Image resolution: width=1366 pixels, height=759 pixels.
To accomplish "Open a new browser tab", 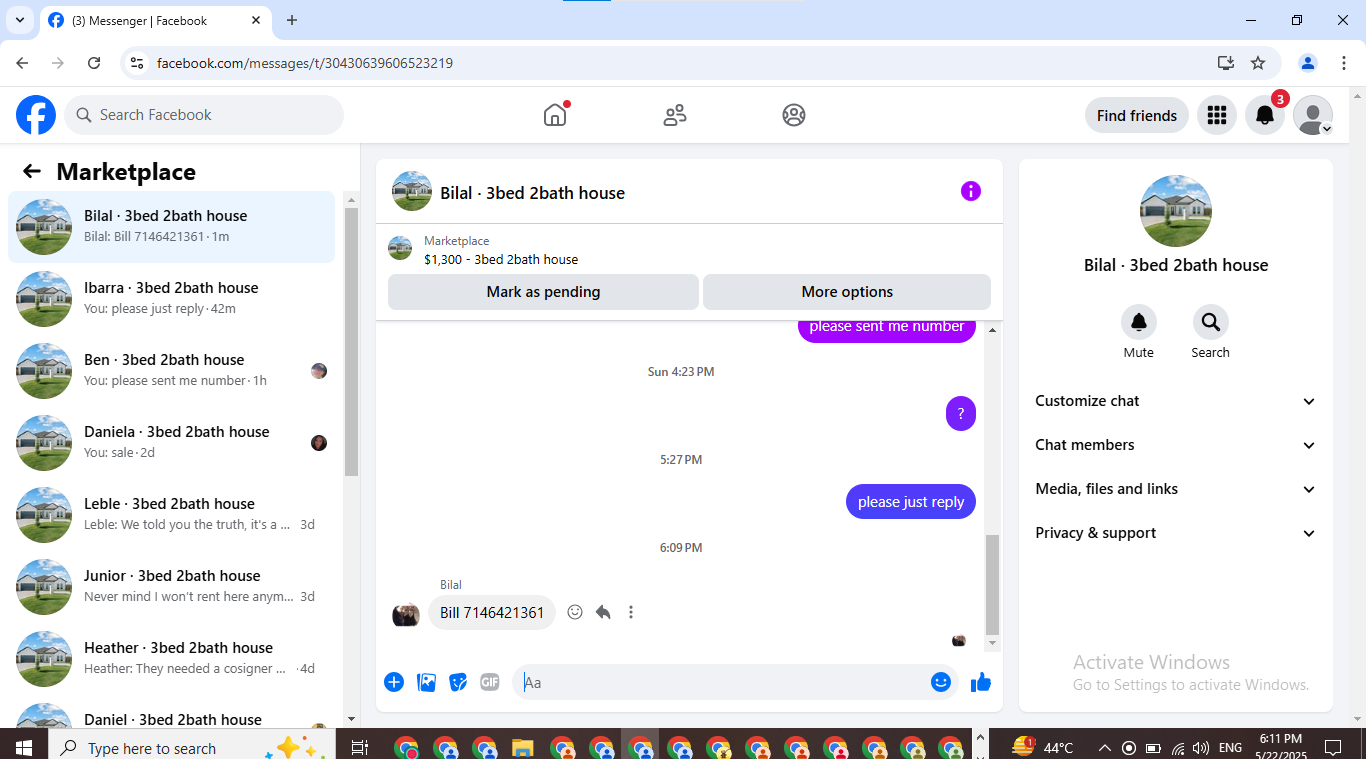I will pyautogui.click(x=292, y=20).
